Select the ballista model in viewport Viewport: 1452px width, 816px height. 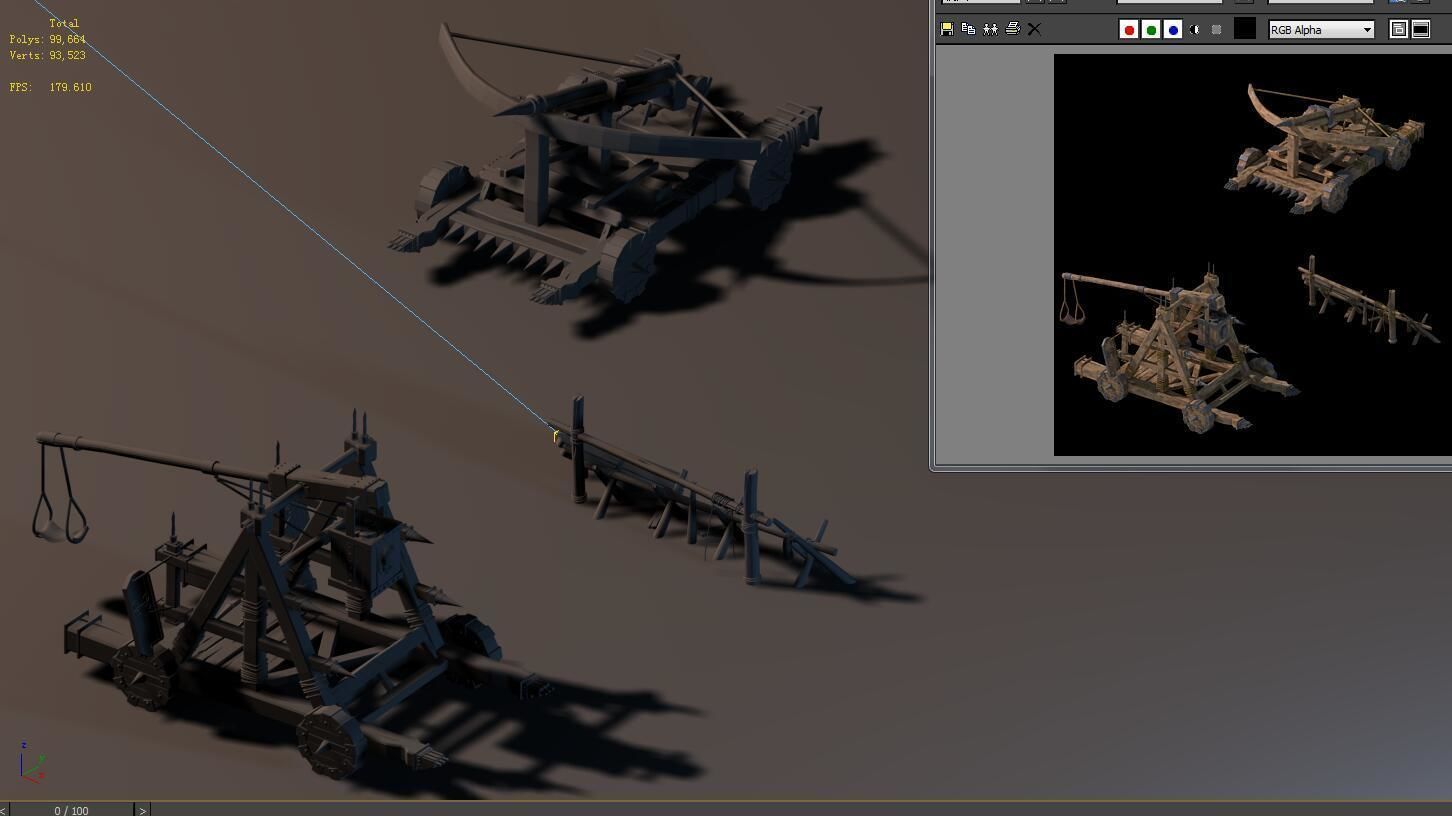click(x=605, y=165)
